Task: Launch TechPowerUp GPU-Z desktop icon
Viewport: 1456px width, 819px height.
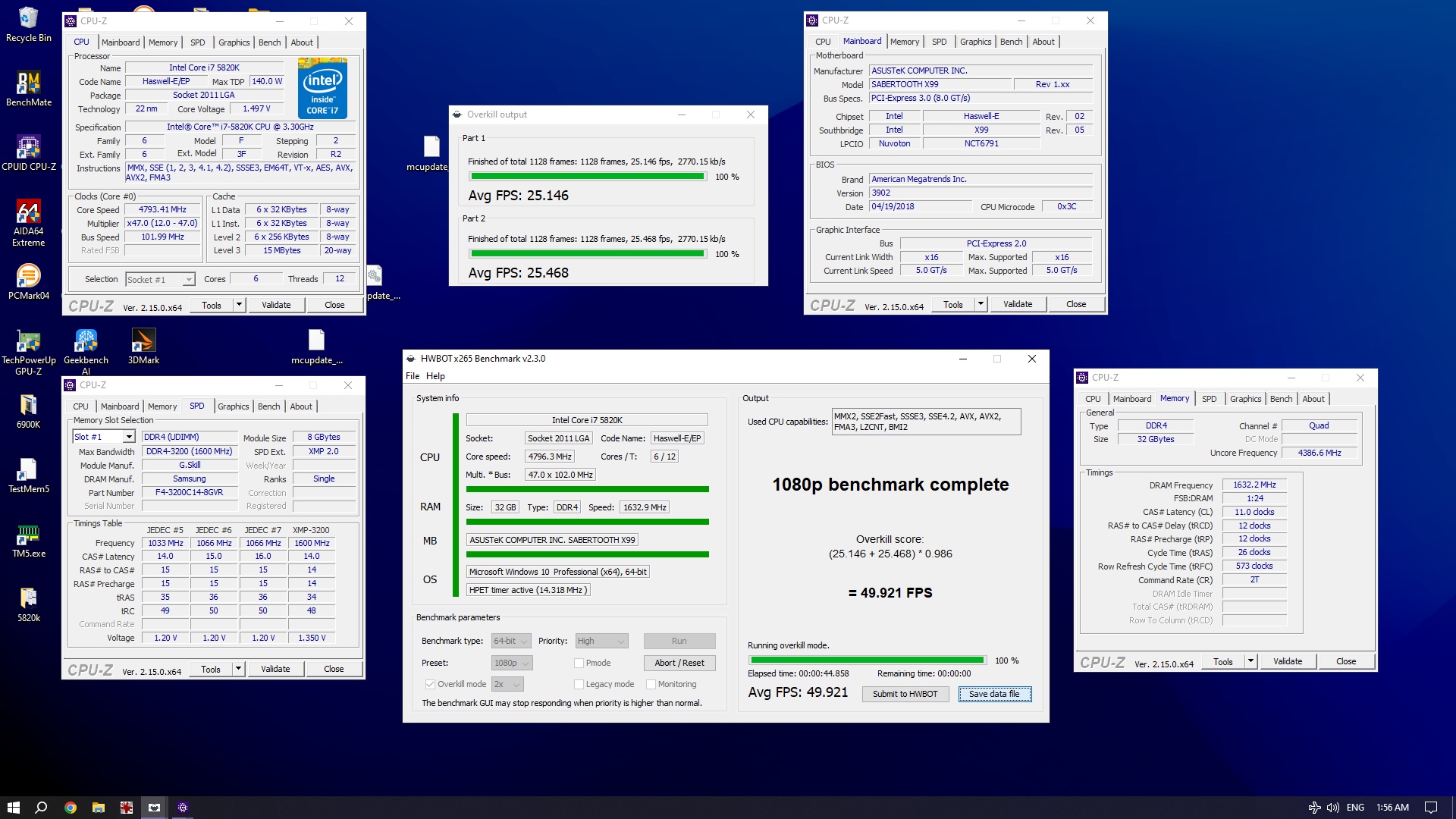Action: (x=28, y=353)
